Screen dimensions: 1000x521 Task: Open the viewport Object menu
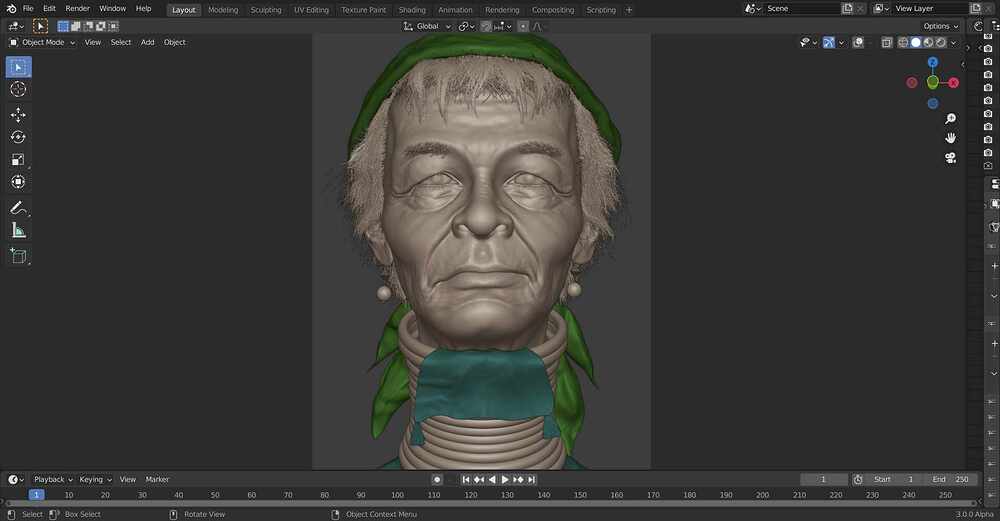click(175, 42)
